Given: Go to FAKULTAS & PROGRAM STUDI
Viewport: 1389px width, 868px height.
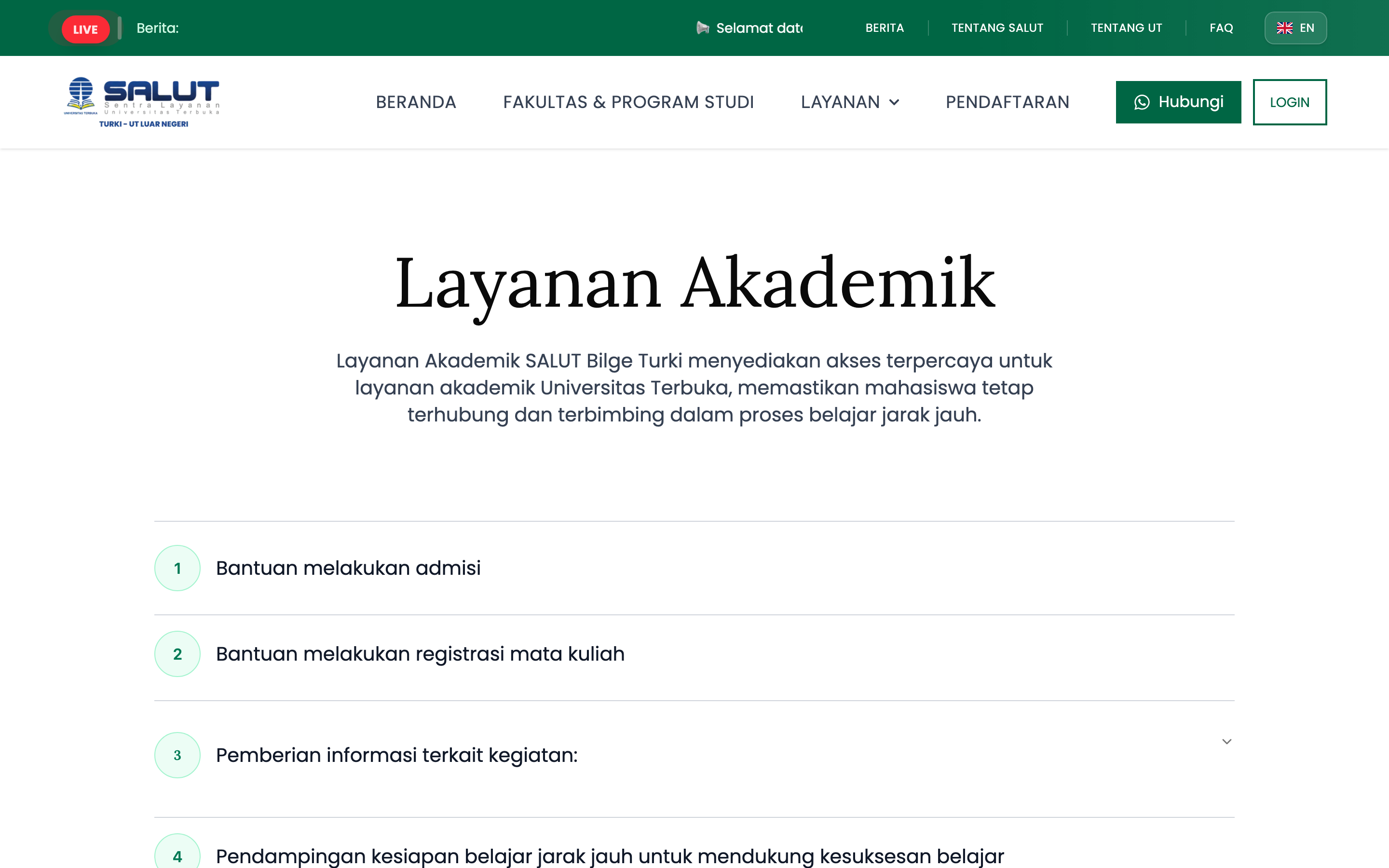Looking at the screenshot, I should coord(628,102).
